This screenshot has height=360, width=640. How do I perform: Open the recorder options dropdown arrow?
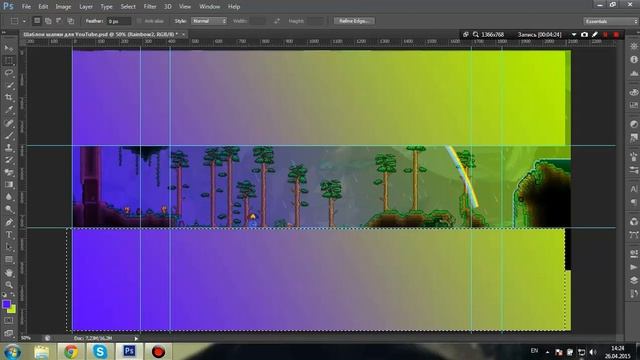pyautogui.click(x=574, y=35)
